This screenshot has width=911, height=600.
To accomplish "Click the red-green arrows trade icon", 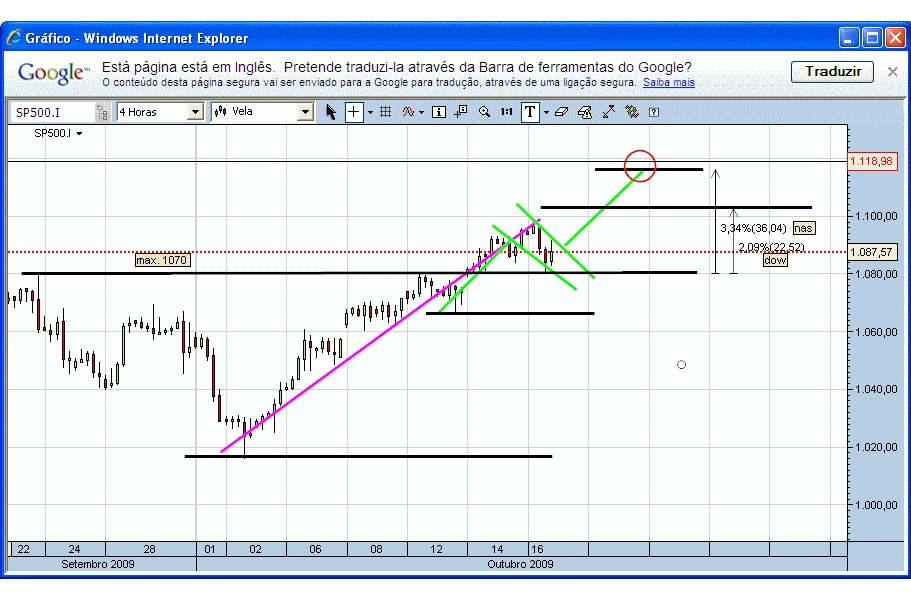I will pyautogui.click(x=609, y=112).
